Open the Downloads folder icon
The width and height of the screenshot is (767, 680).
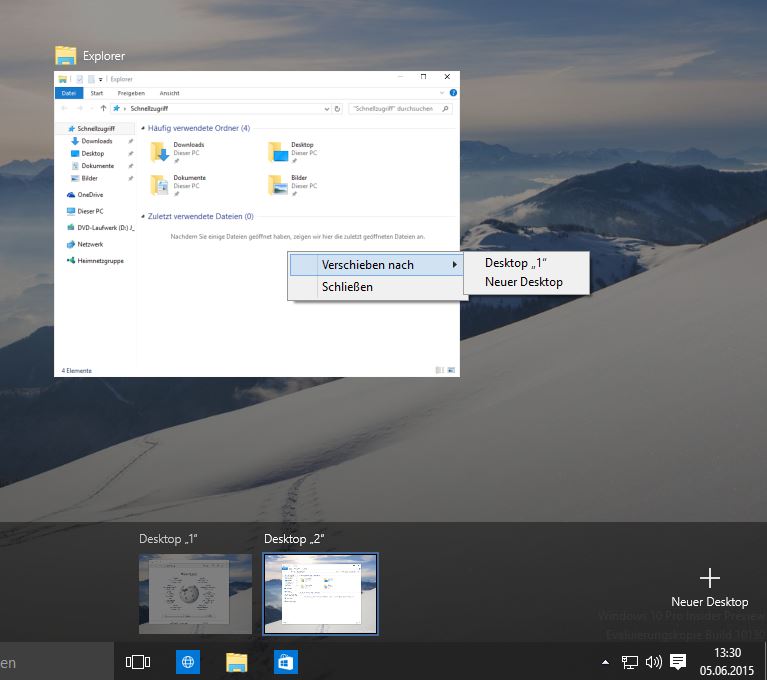pyautogui.click(x=159, y=152)
